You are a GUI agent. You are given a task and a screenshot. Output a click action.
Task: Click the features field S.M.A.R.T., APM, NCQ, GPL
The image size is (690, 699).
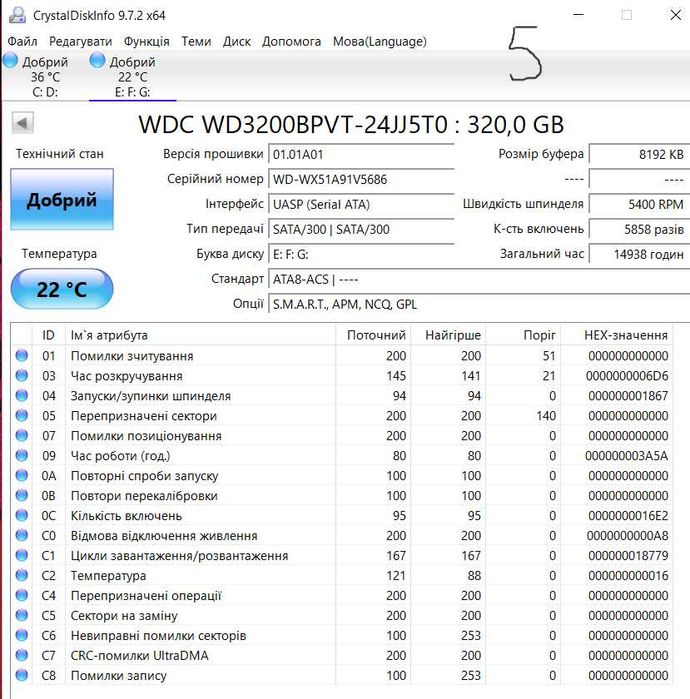tap(479, 304)
